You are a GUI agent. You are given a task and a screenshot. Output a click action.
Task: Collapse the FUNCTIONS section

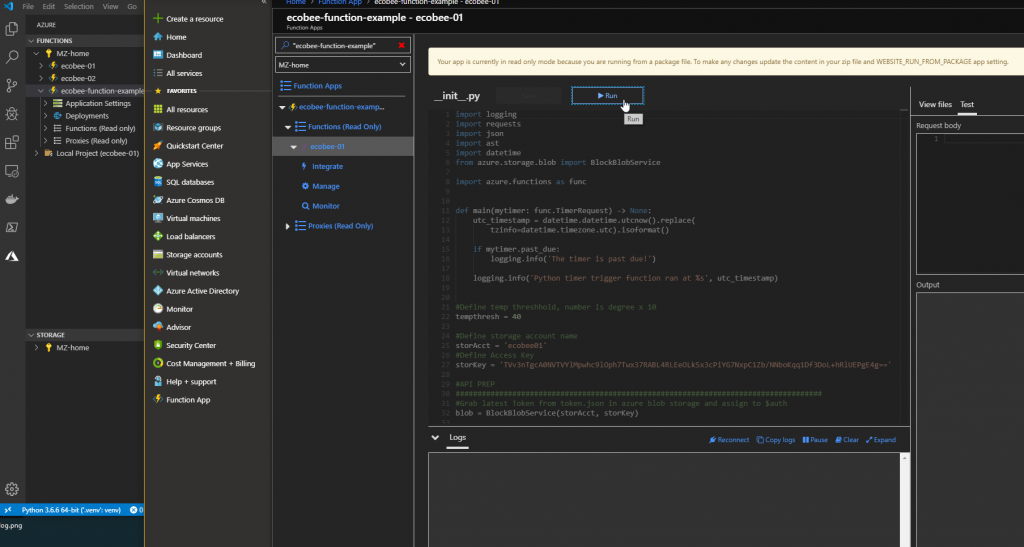31,40
